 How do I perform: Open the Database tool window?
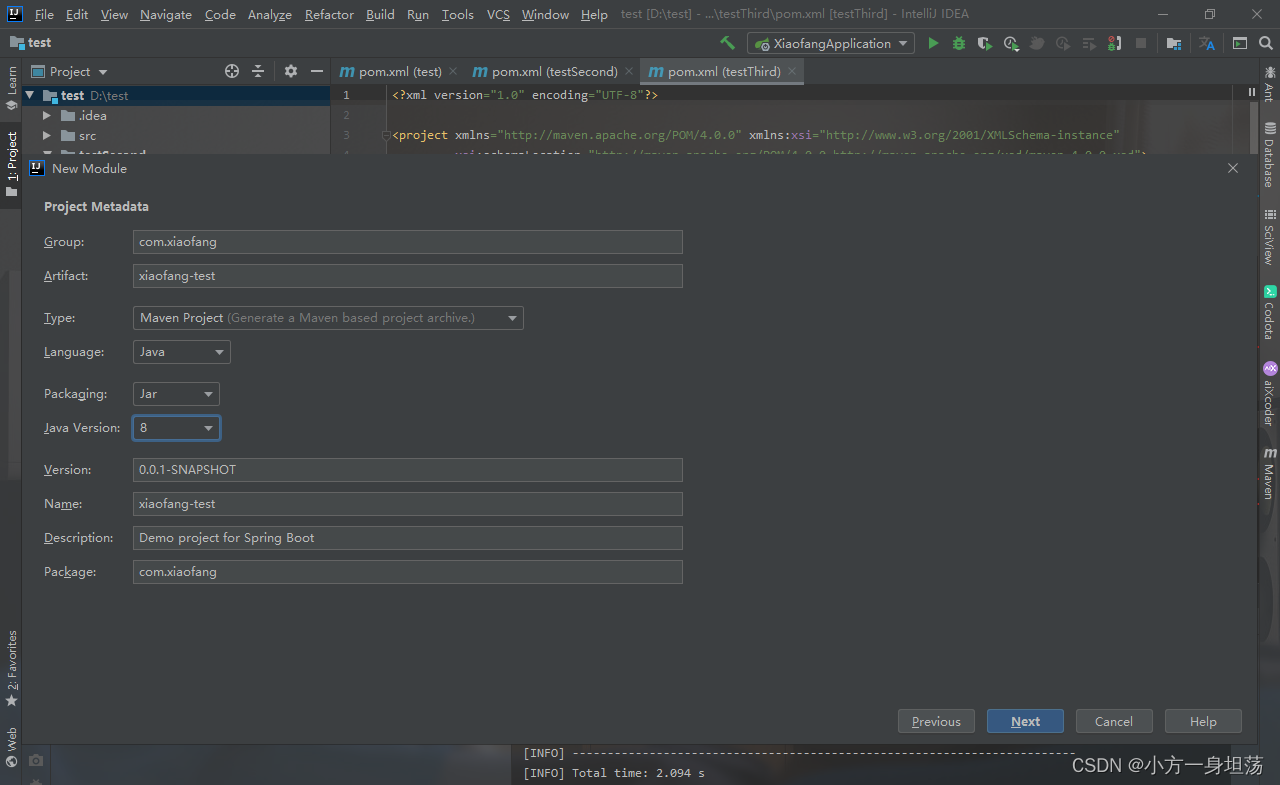pyautogui.click(x=1270, y=155)
